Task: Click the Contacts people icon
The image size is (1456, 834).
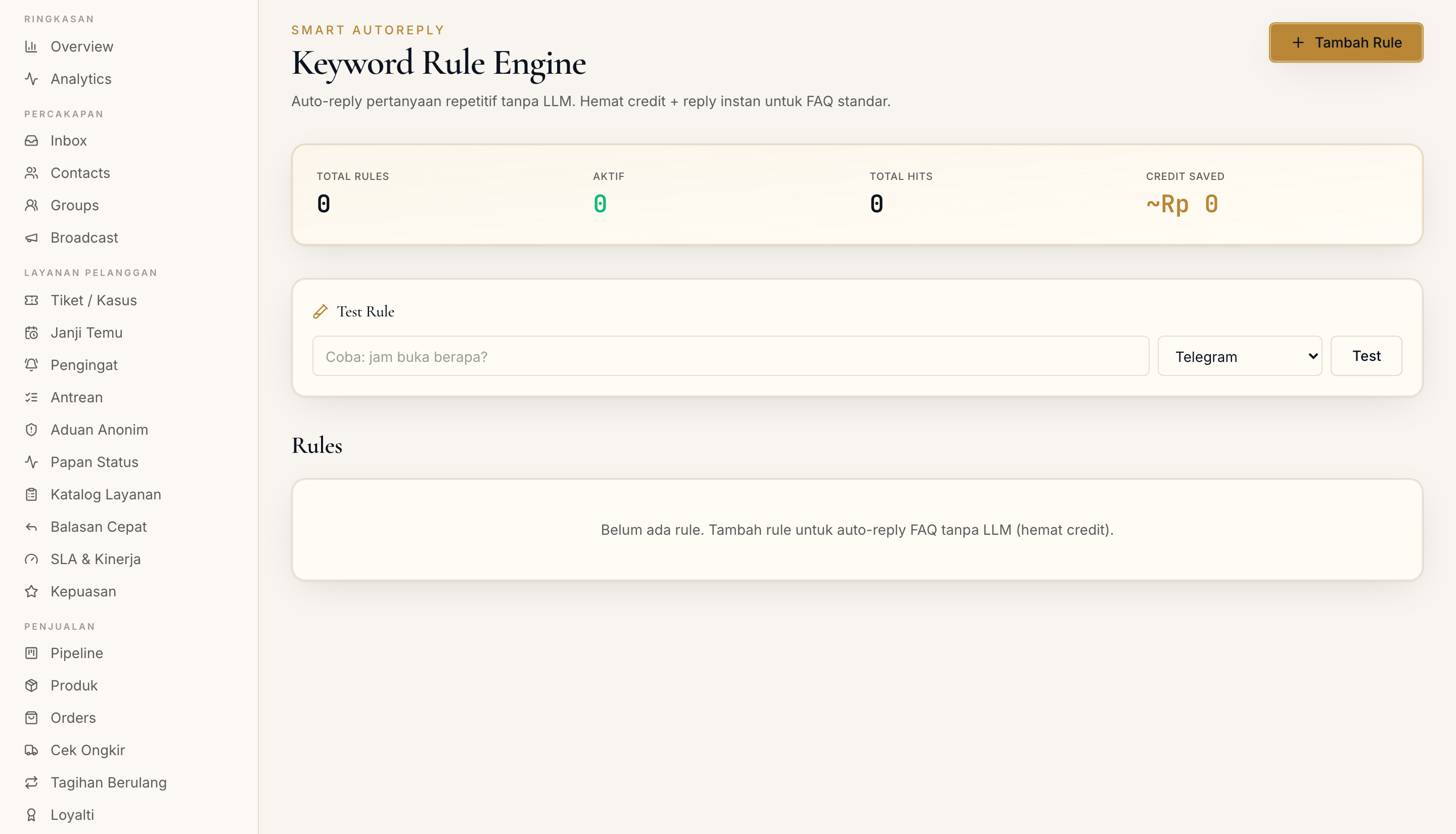Action: click(x=31, y=173)
